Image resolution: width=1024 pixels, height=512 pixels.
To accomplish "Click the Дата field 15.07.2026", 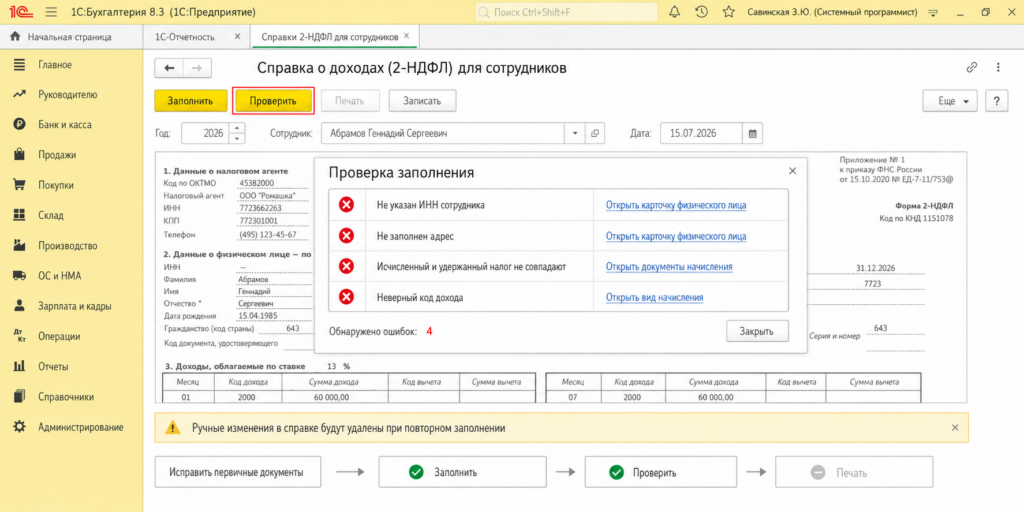I will point(701,133).
